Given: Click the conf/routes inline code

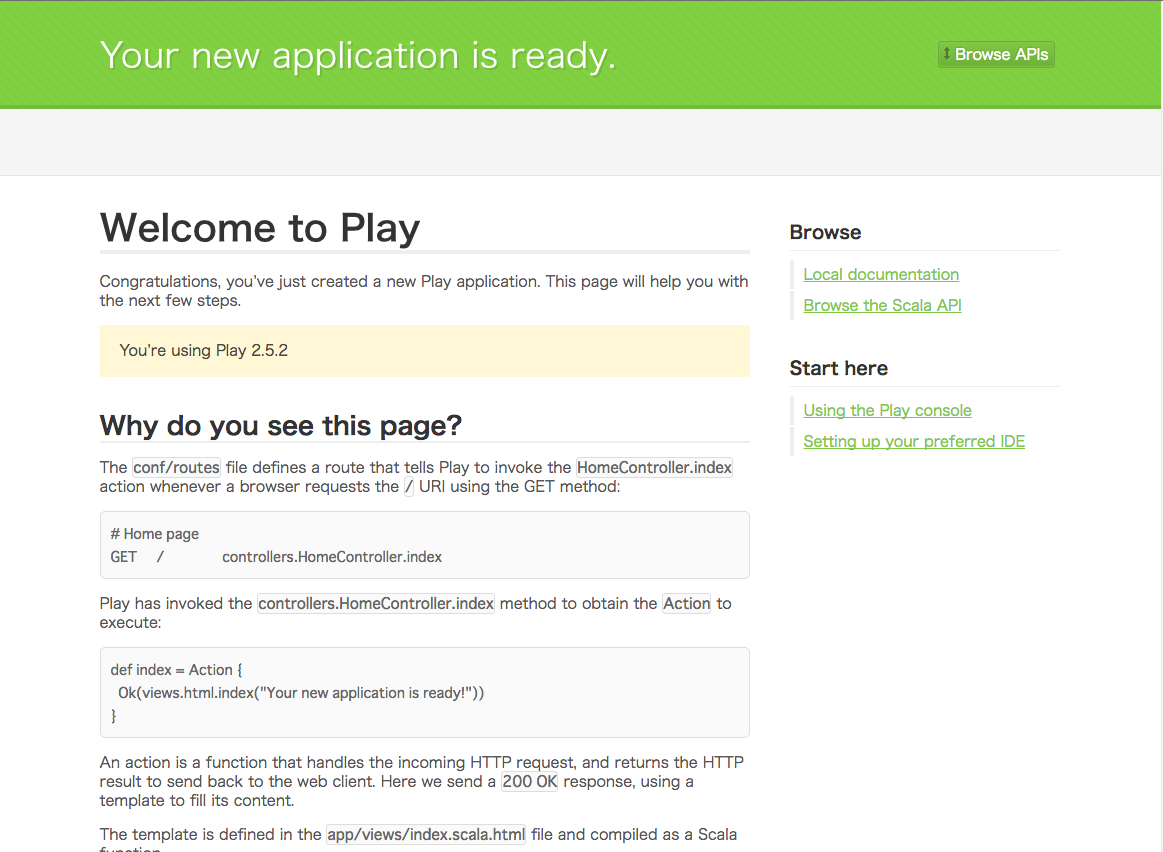Looking at the screenshot, I should click(x=177, y=467).
